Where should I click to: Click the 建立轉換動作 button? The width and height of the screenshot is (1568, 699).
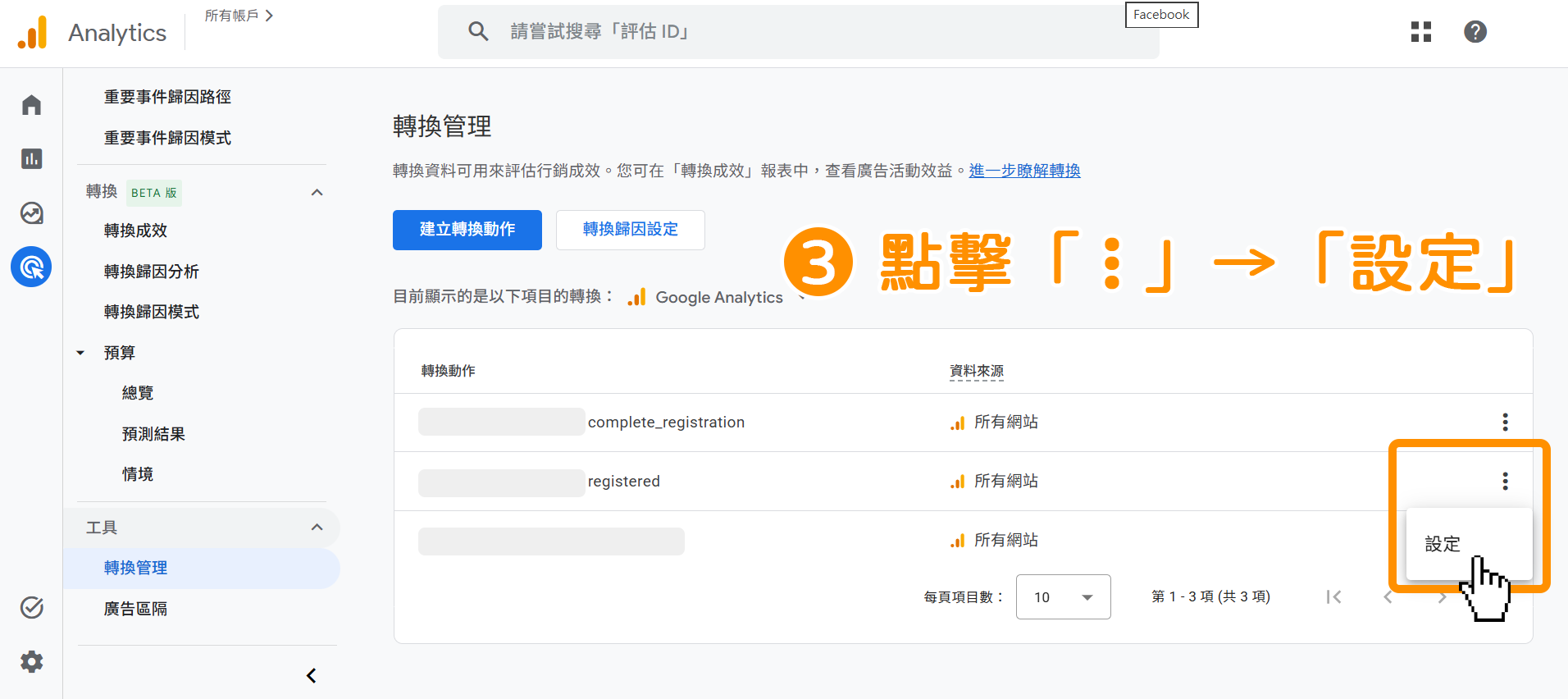pos(467,230)
